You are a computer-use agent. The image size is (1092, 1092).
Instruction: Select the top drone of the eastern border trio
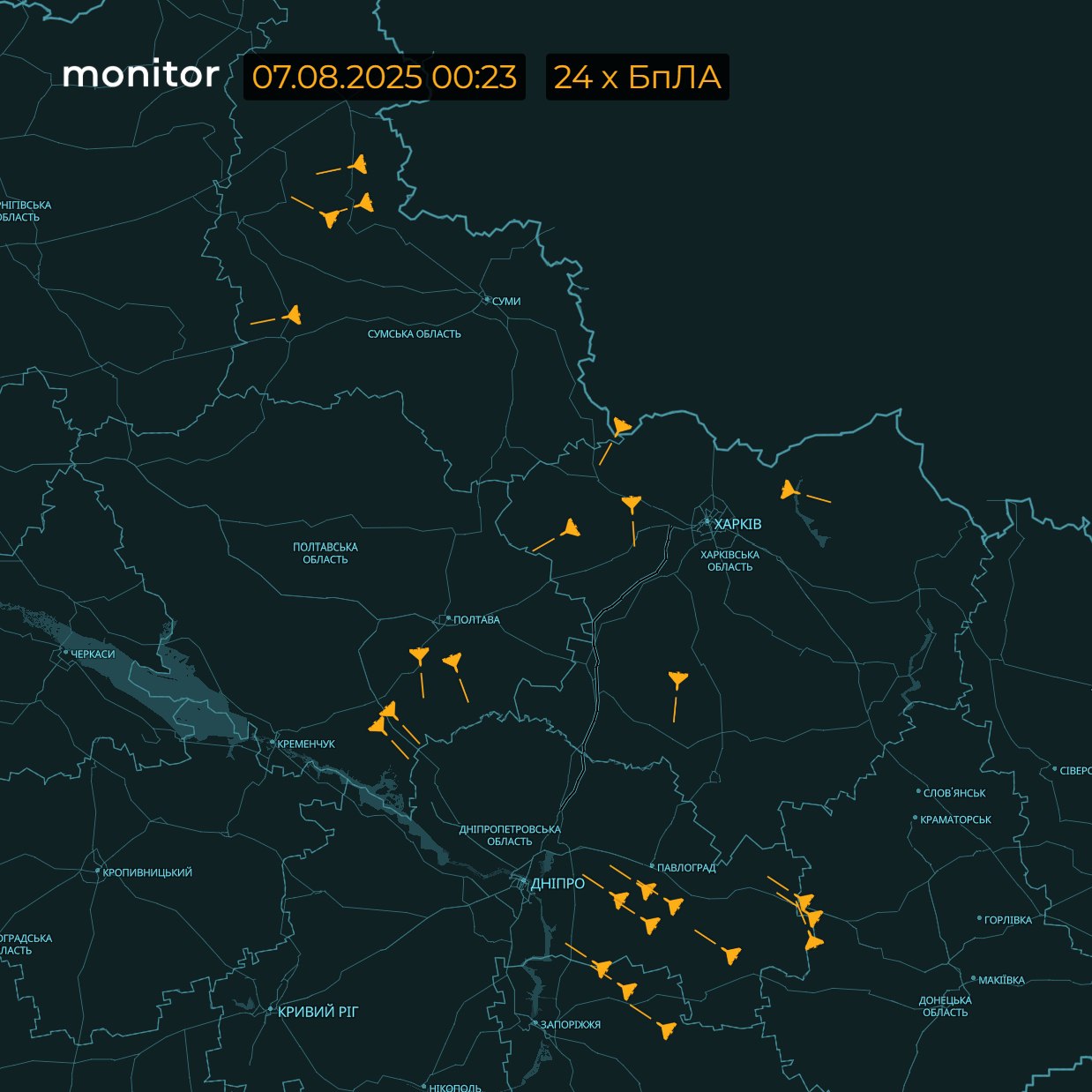coord(804,901)
